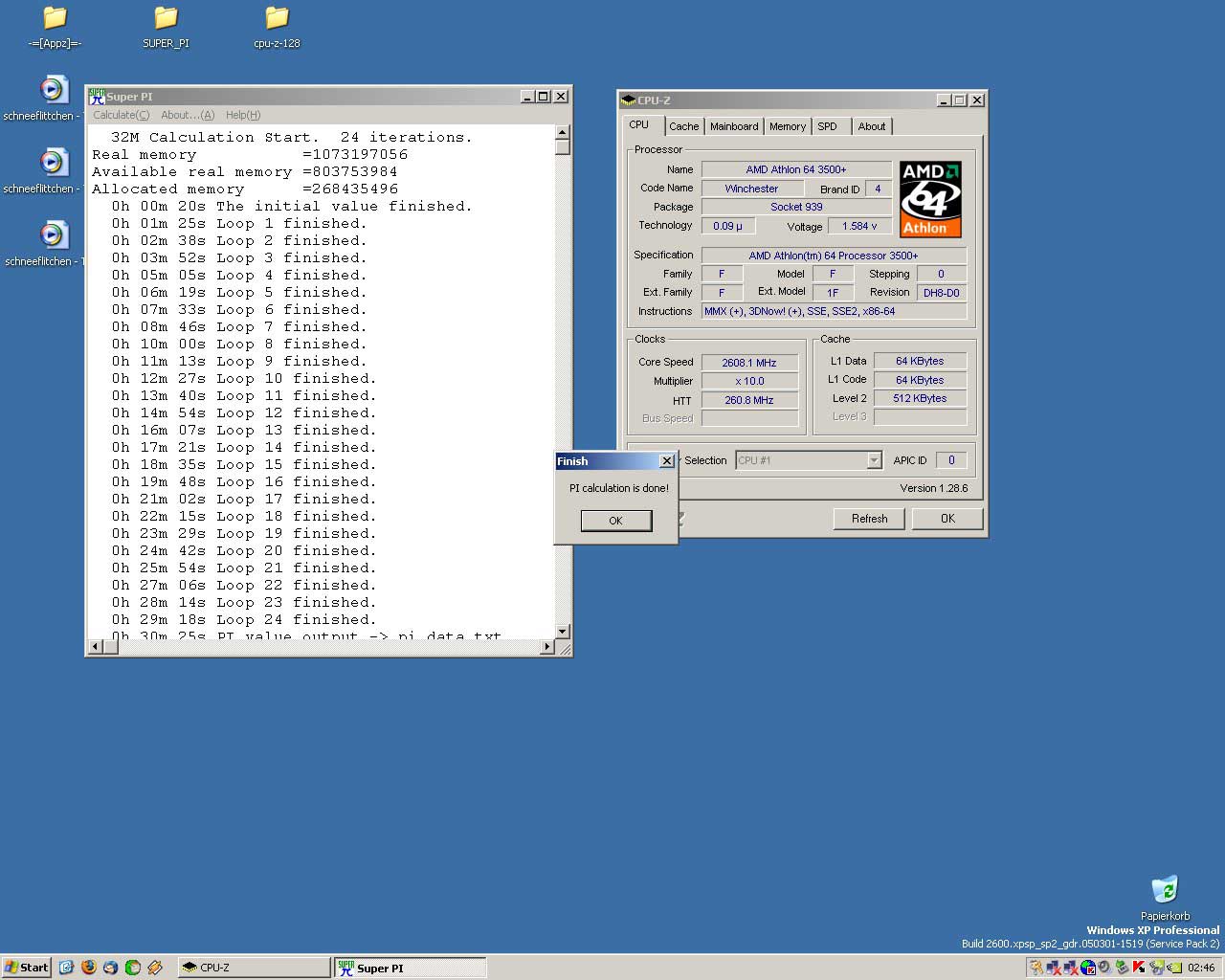Screen dimensions: 1225x980
Task: Click the Revision value DH8-D0
Action: (x=941, y=293)
